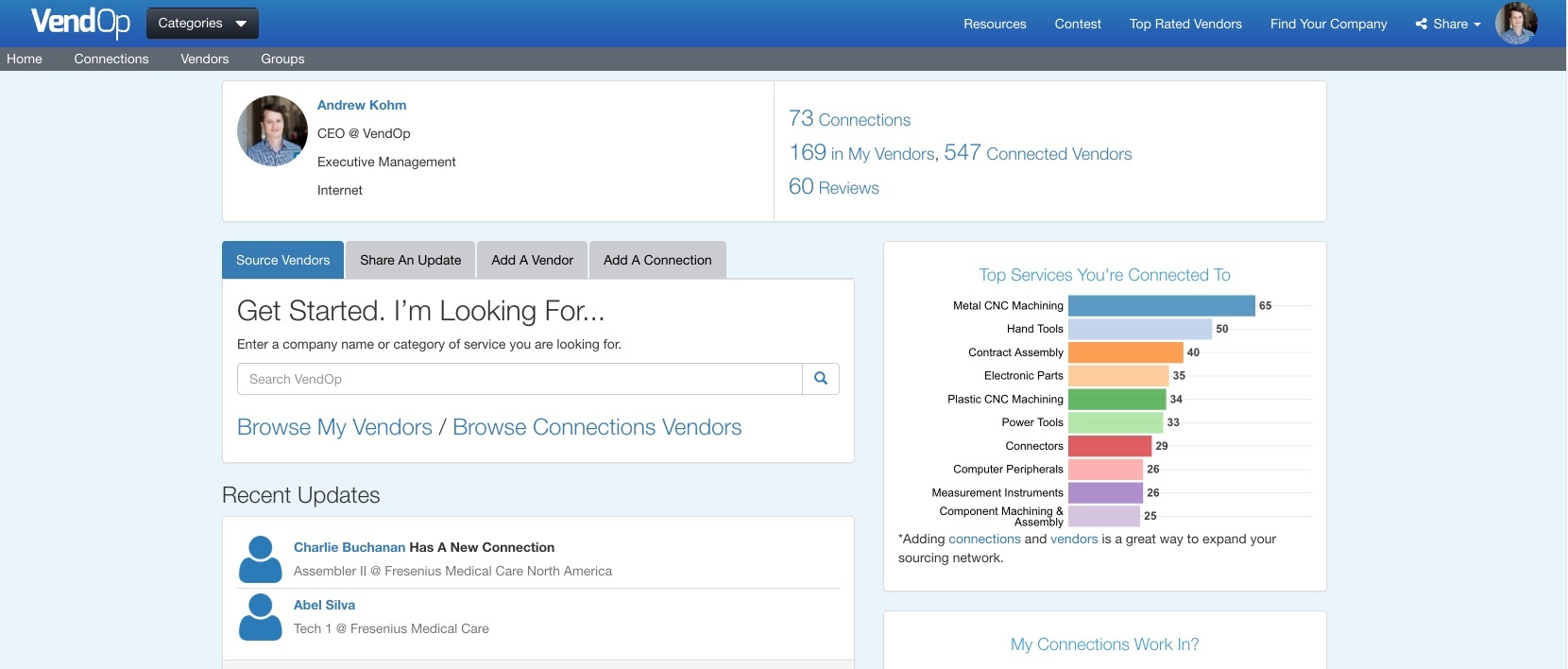
Task: Open the Resources link
Action: [995, 24]
